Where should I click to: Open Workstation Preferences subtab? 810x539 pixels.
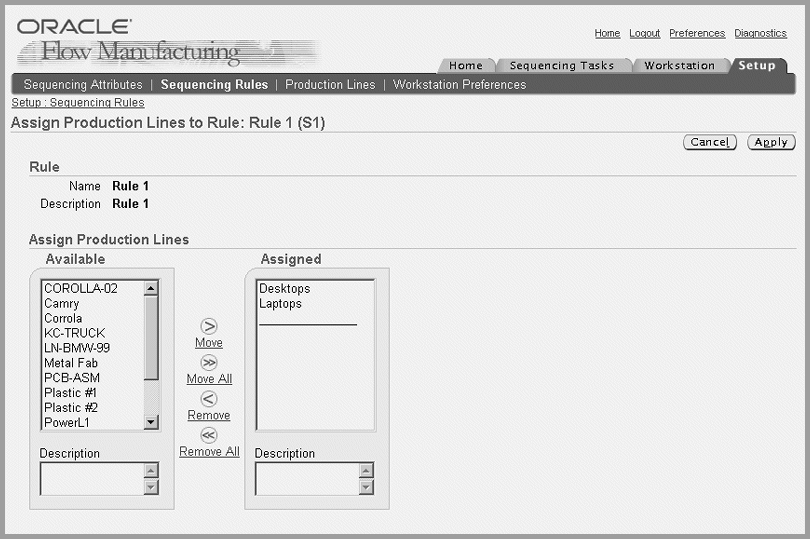click(459, 84)
